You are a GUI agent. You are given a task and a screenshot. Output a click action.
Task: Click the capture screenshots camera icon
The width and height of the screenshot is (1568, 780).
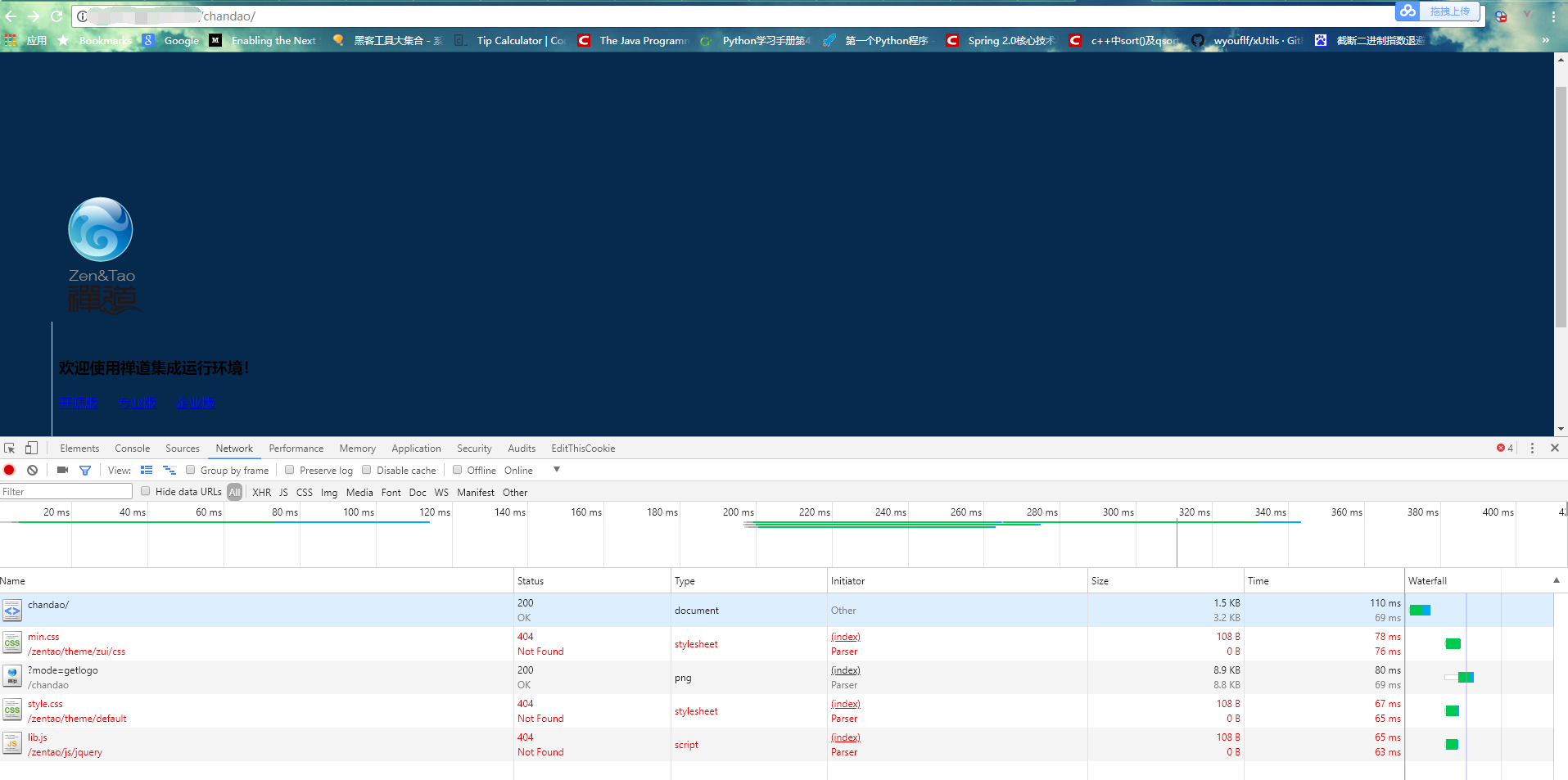click(62, 471)
